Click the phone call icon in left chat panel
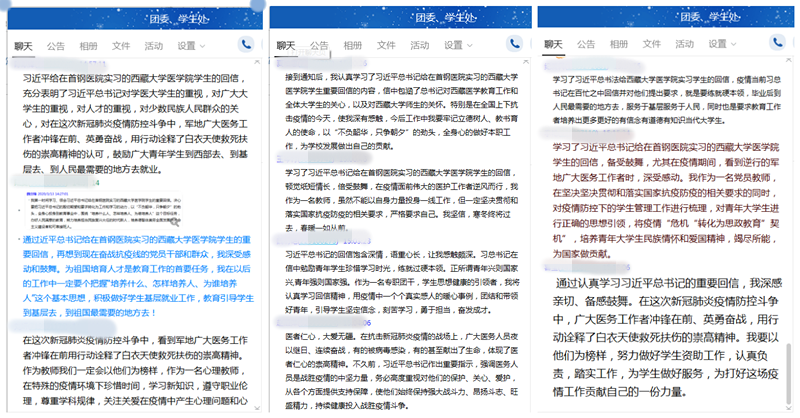The image size is (800, 418). (247, 45)
